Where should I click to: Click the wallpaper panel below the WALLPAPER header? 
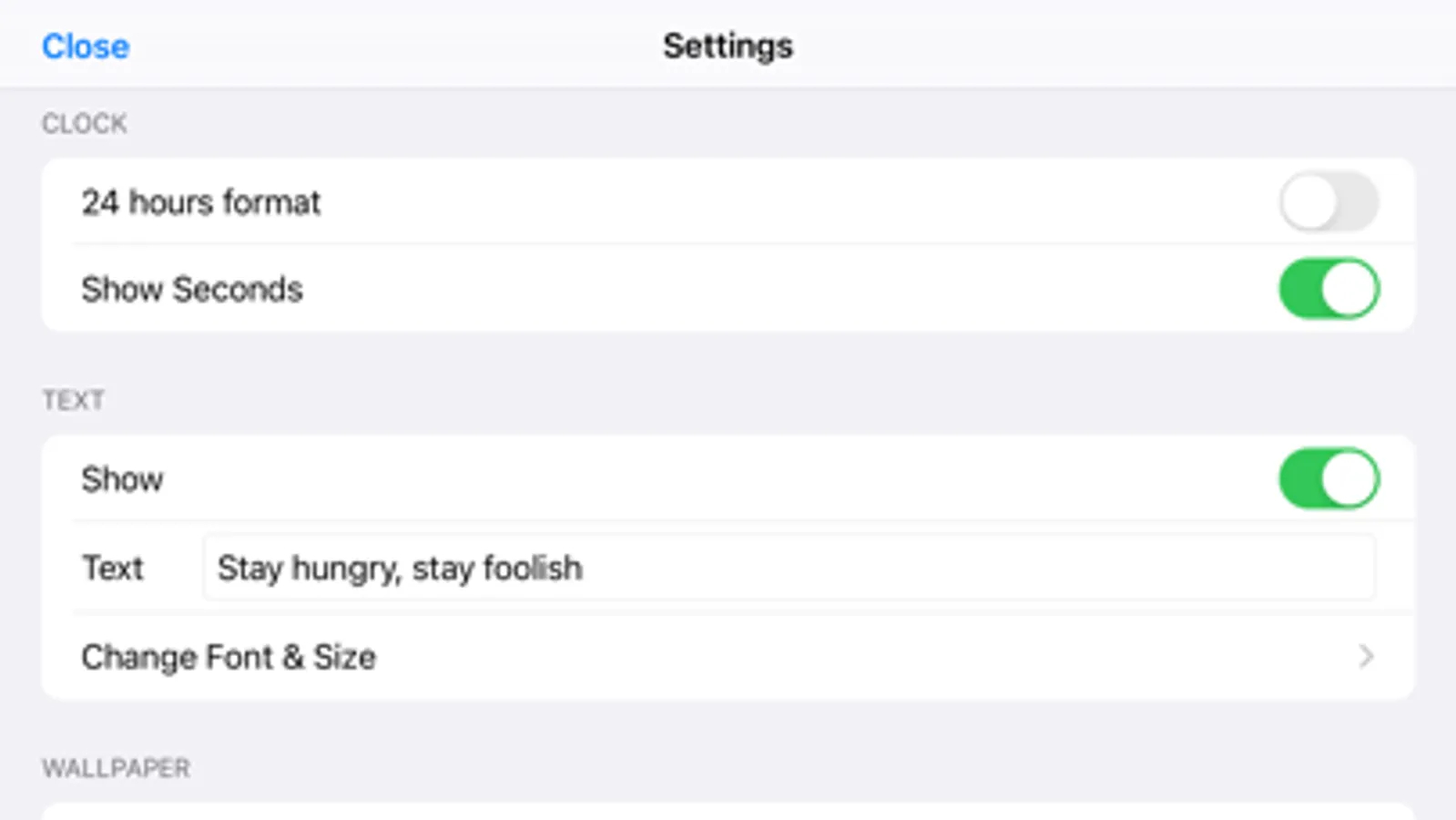[727, 811]
